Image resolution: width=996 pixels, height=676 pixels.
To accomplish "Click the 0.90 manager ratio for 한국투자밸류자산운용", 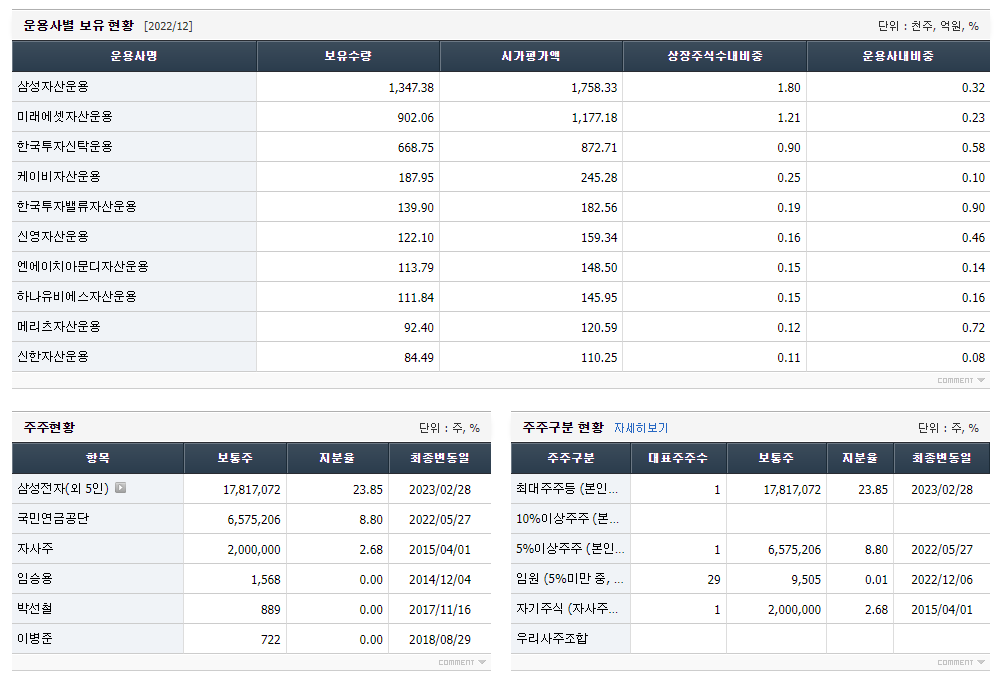I will [973, 208].
